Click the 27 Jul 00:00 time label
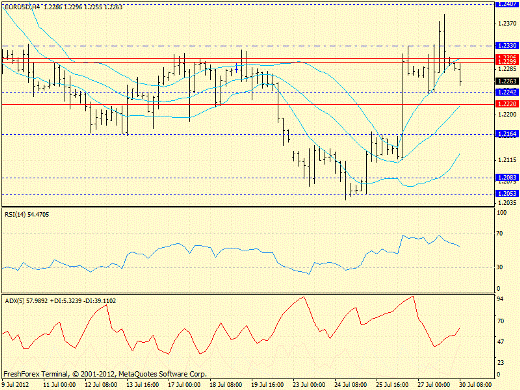Image resolution: width=520 pixels, height=390 pixels. point(434,385)
